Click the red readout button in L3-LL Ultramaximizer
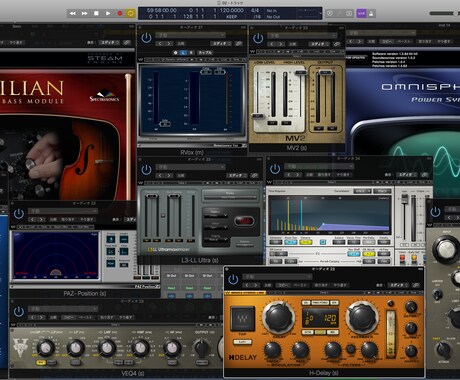 [244, 221]
